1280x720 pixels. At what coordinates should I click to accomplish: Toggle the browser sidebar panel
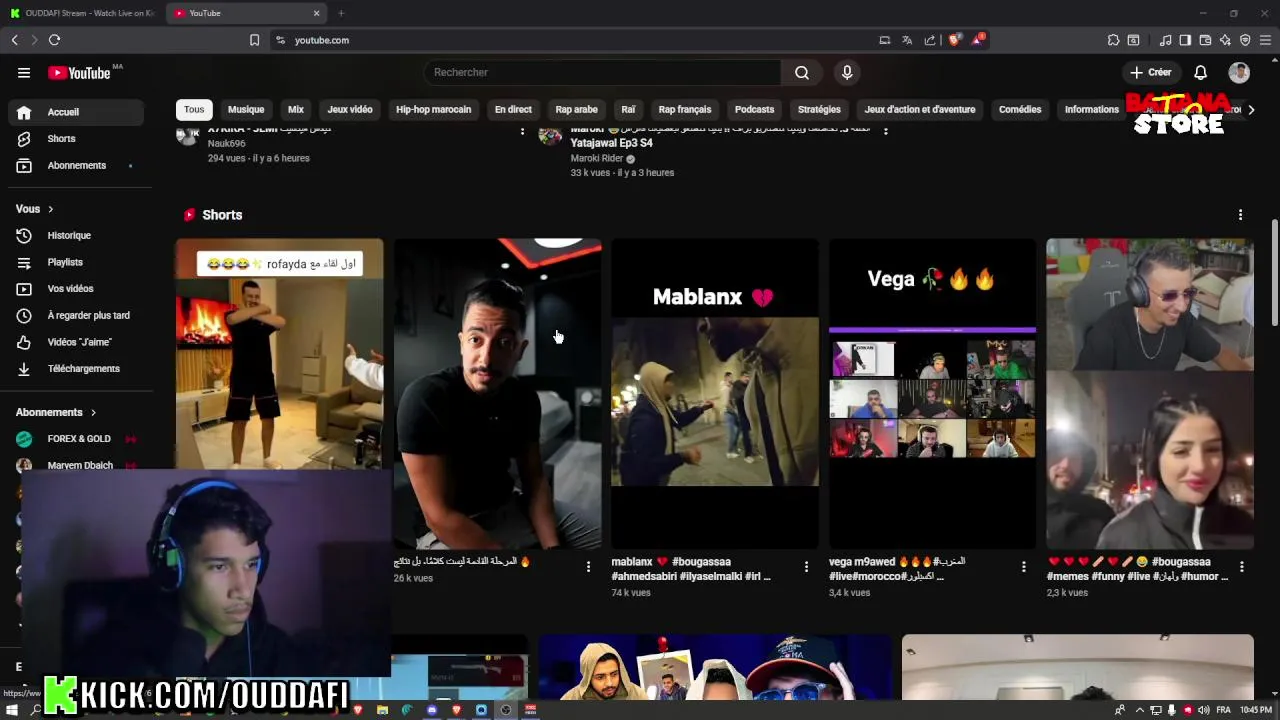click(1185, 40)
